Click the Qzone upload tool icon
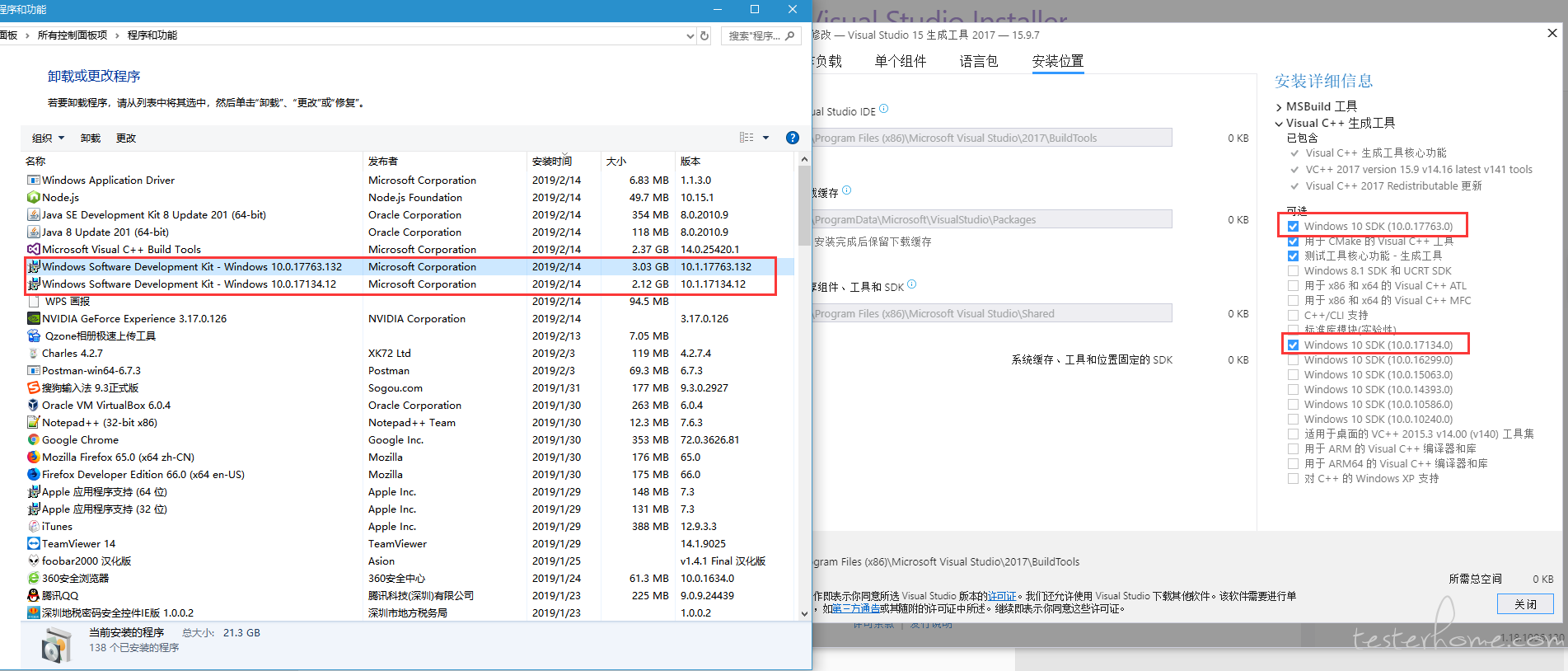Viewport: 1568px width, 671px height. coord(34,335)
